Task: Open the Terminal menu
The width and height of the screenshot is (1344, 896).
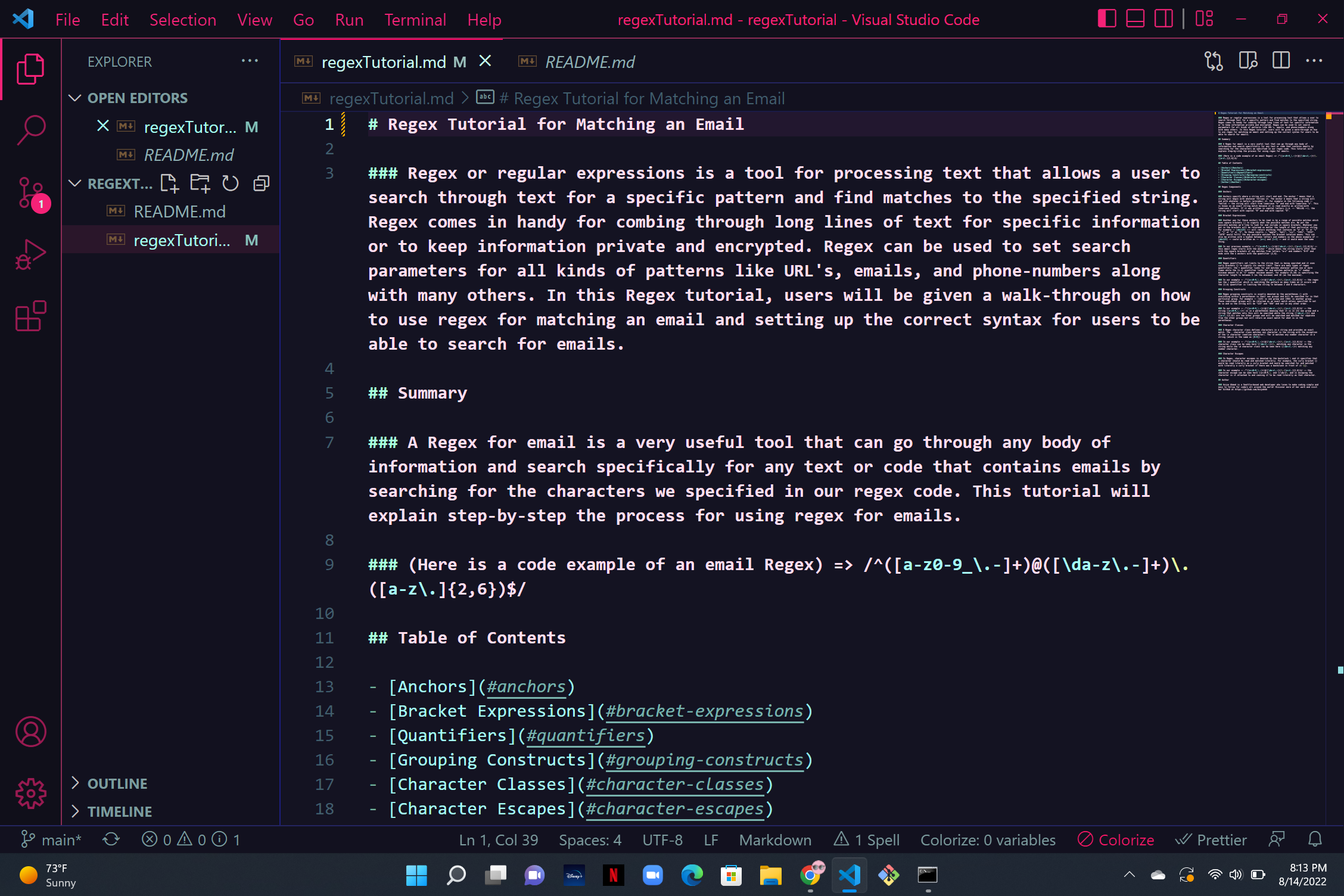Action: [x=415, y=20]
